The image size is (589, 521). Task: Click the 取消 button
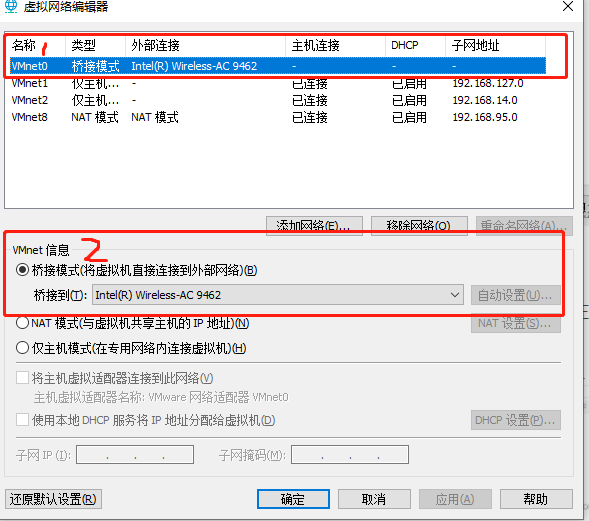374,499
